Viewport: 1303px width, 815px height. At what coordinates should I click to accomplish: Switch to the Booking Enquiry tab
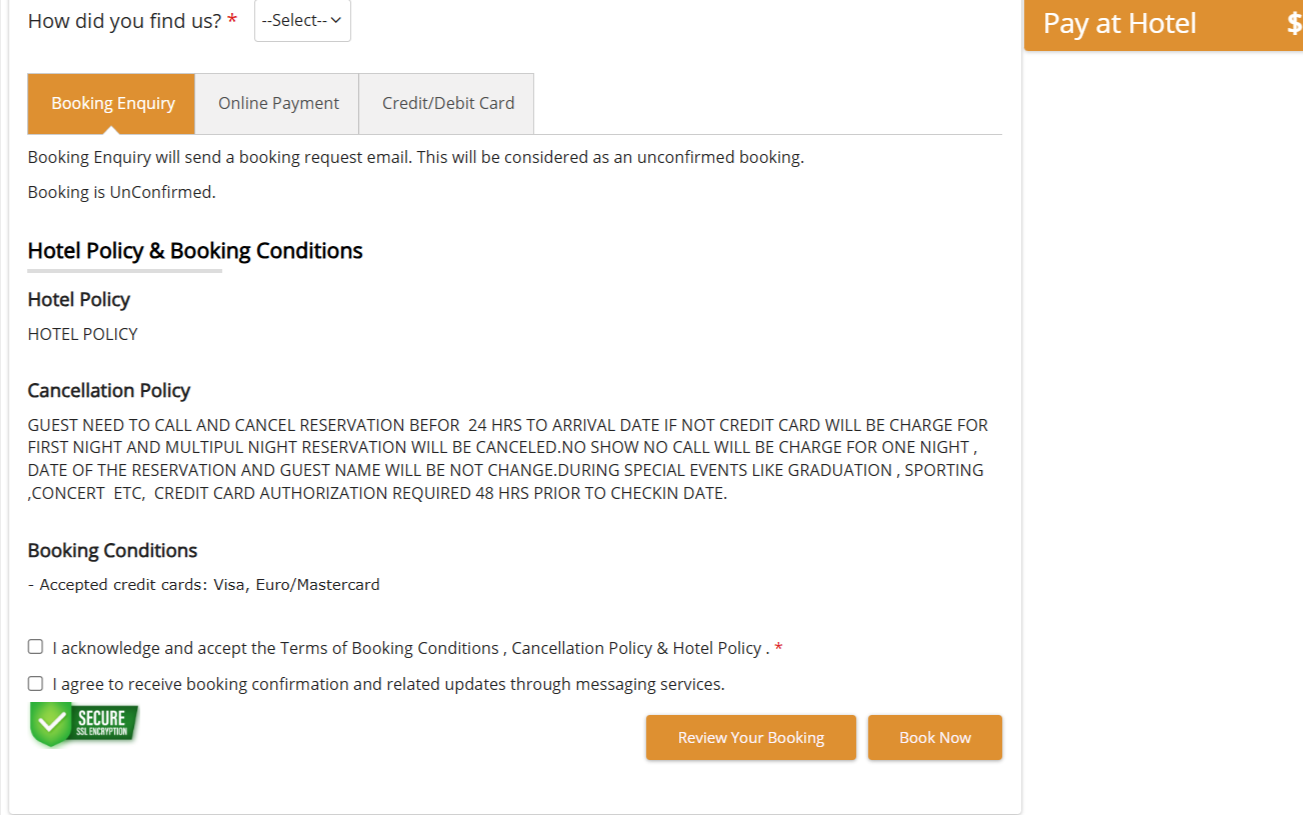point(112,103)
